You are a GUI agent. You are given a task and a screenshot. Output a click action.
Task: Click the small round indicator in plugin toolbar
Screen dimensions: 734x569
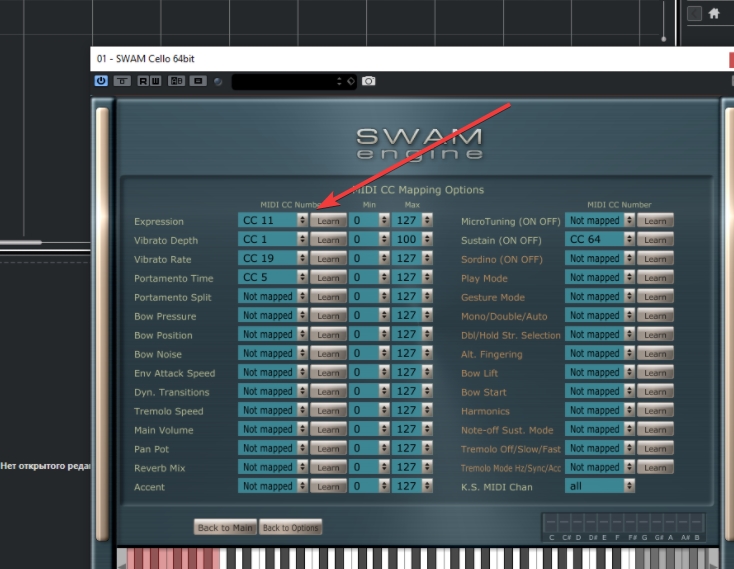(x=218, y=81)
